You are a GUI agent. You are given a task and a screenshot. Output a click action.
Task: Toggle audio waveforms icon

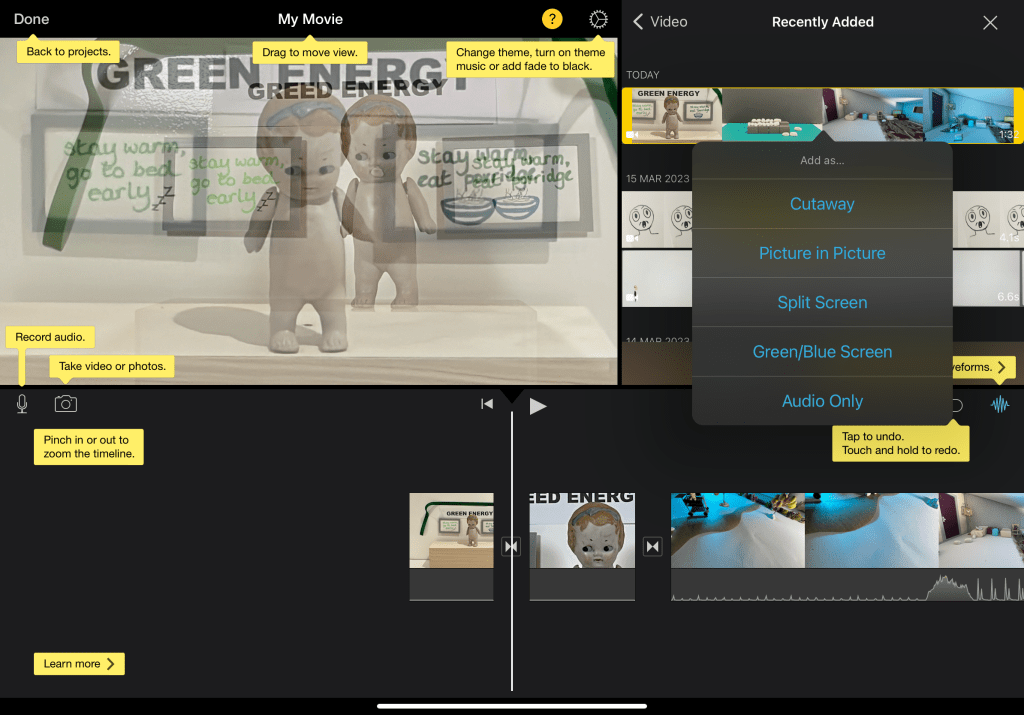999,405
